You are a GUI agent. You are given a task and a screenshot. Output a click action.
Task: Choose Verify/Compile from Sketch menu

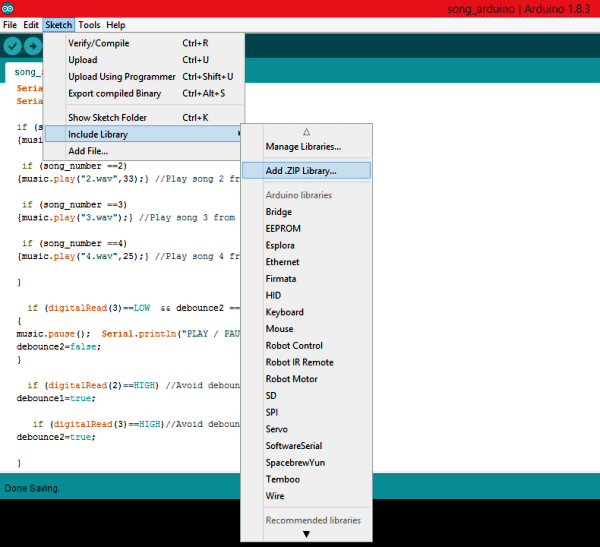coord(143,43)
